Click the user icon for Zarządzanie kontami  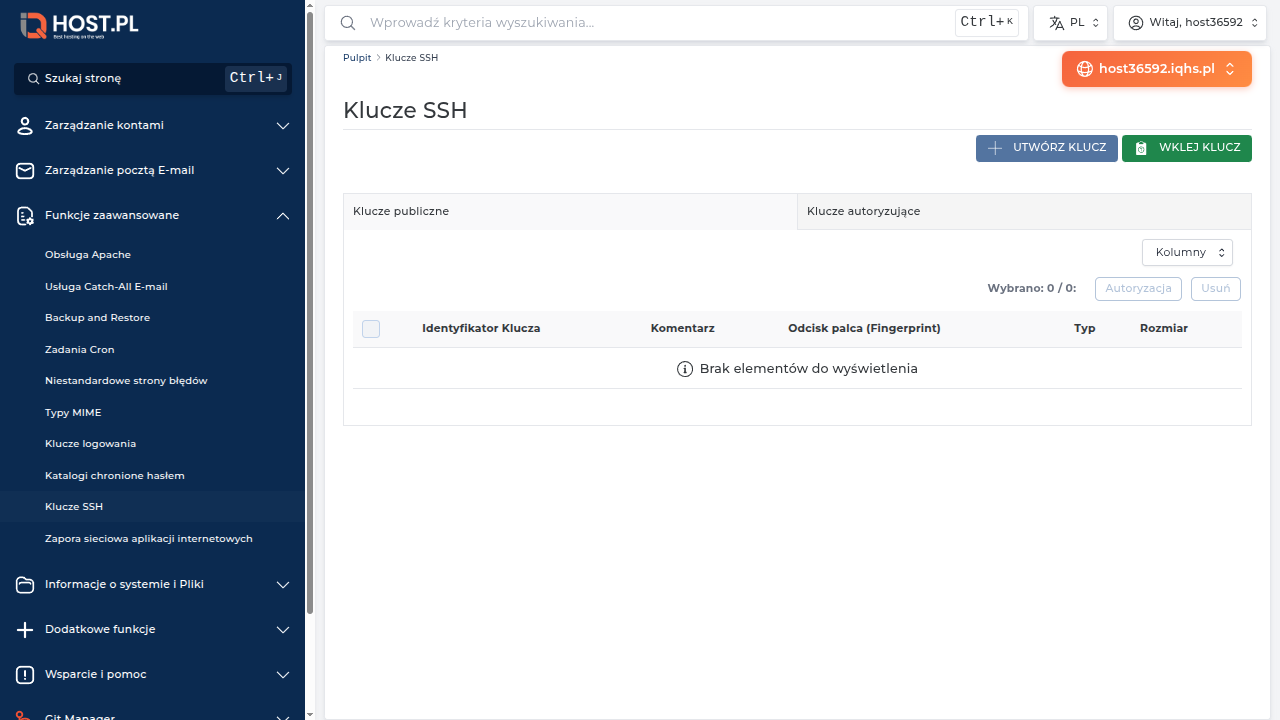pyautogui.click(x=25, y=126)
